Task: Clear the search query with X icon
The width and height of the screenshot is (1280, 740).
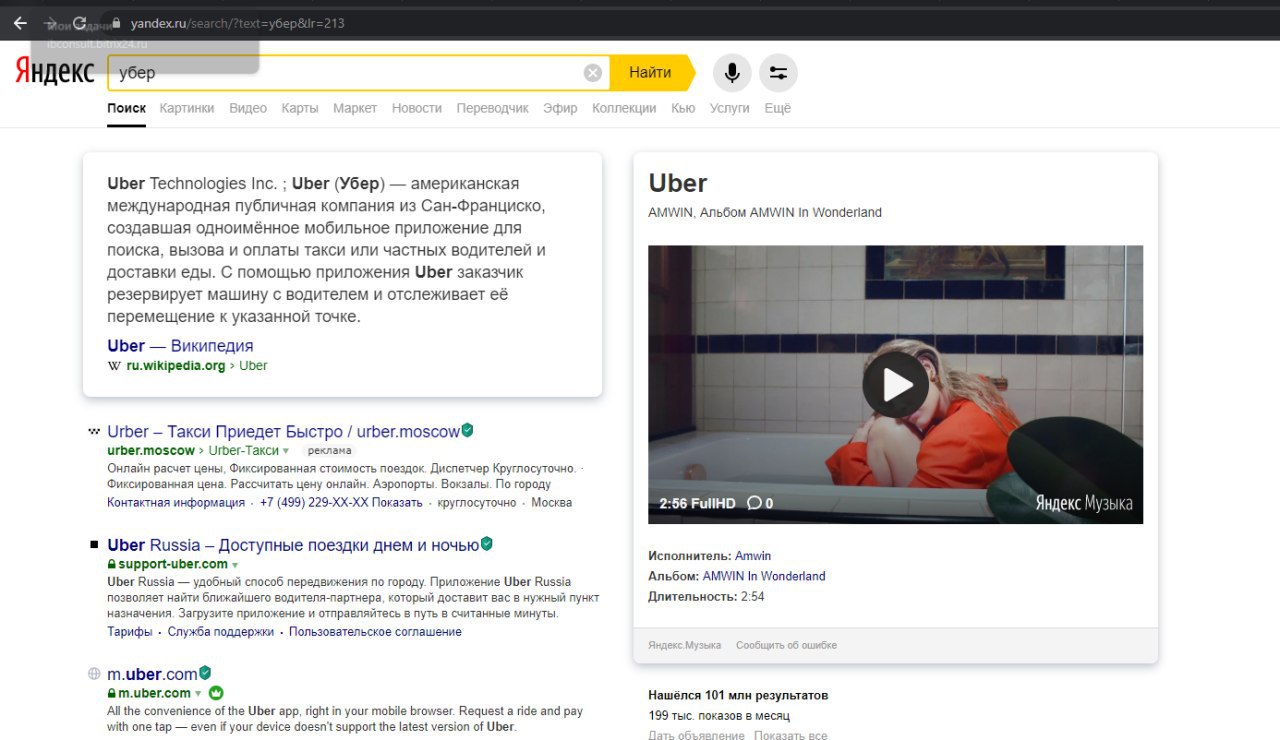Action: 593,73
